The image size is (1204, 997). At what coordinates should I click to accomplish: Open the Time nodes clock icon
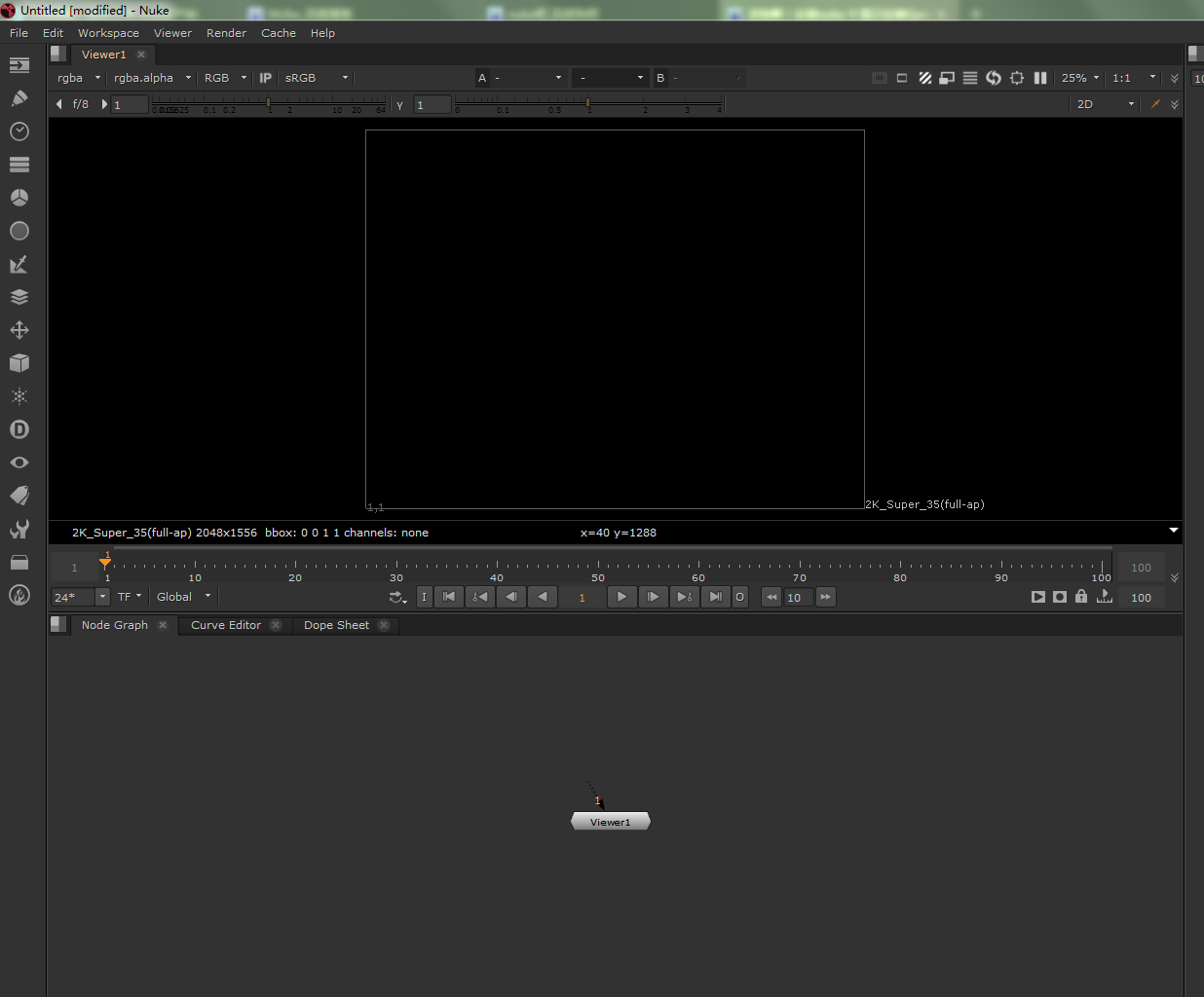[x=19, y=131]
